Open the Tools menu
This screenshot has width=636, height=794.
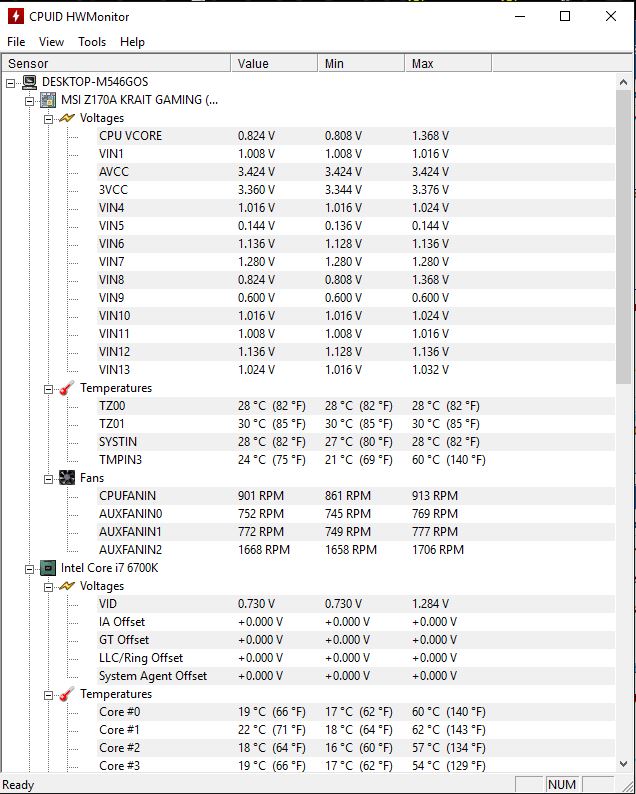pyautogui.click(x=92, y=42)
